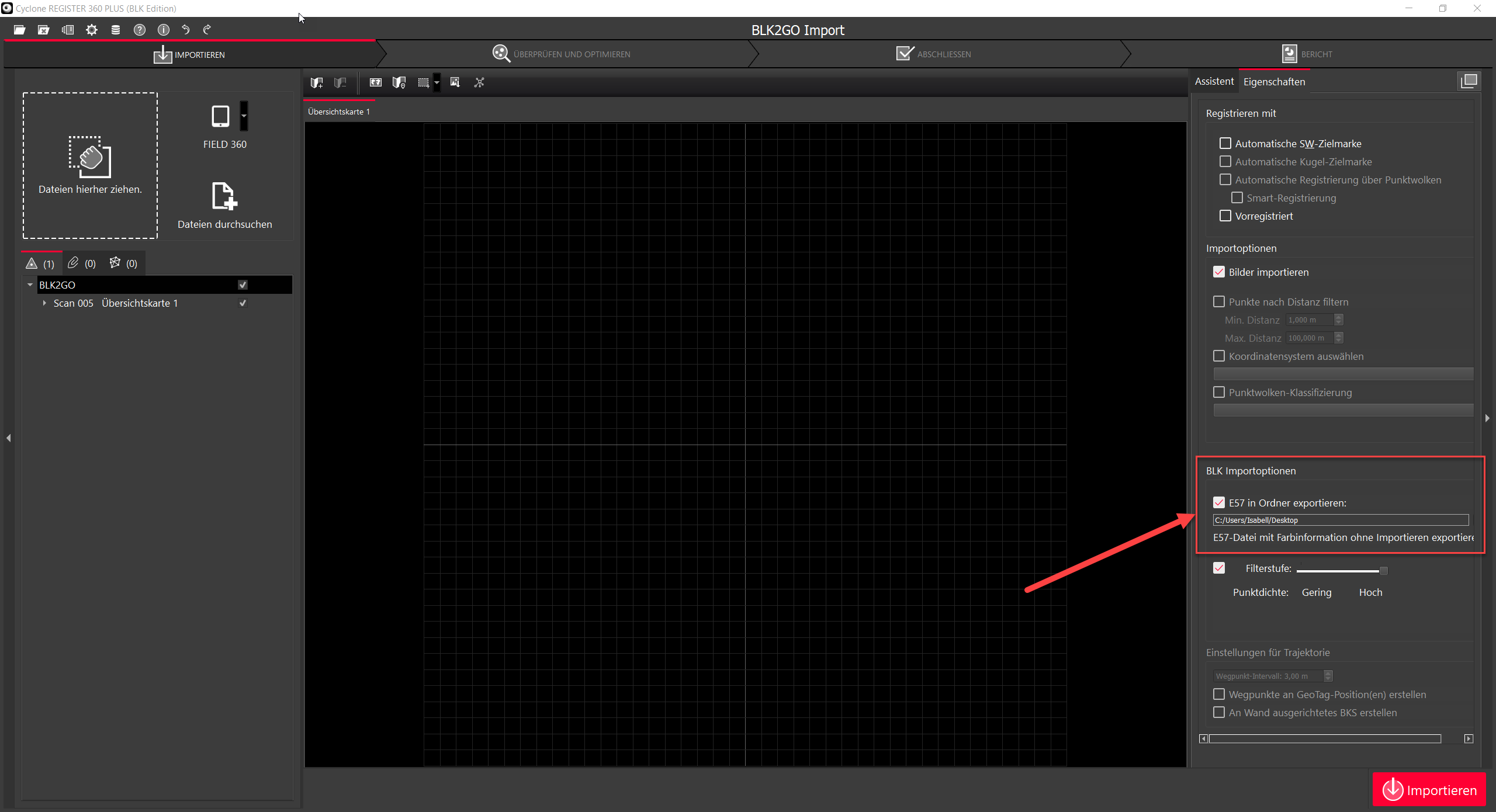Open the settings gear icon
Screen dimensions: 1496x812
(92, 30)
